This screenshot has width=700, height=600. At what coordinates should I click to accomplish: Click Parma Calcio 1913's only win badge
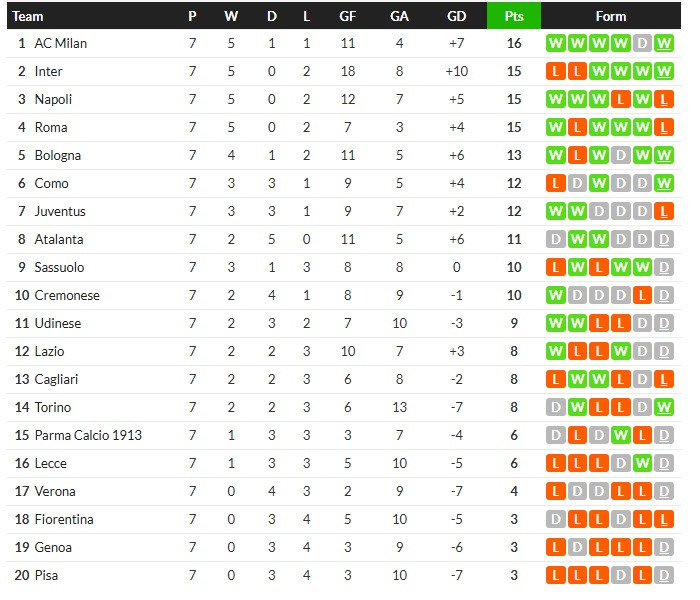tap(620, 436)
